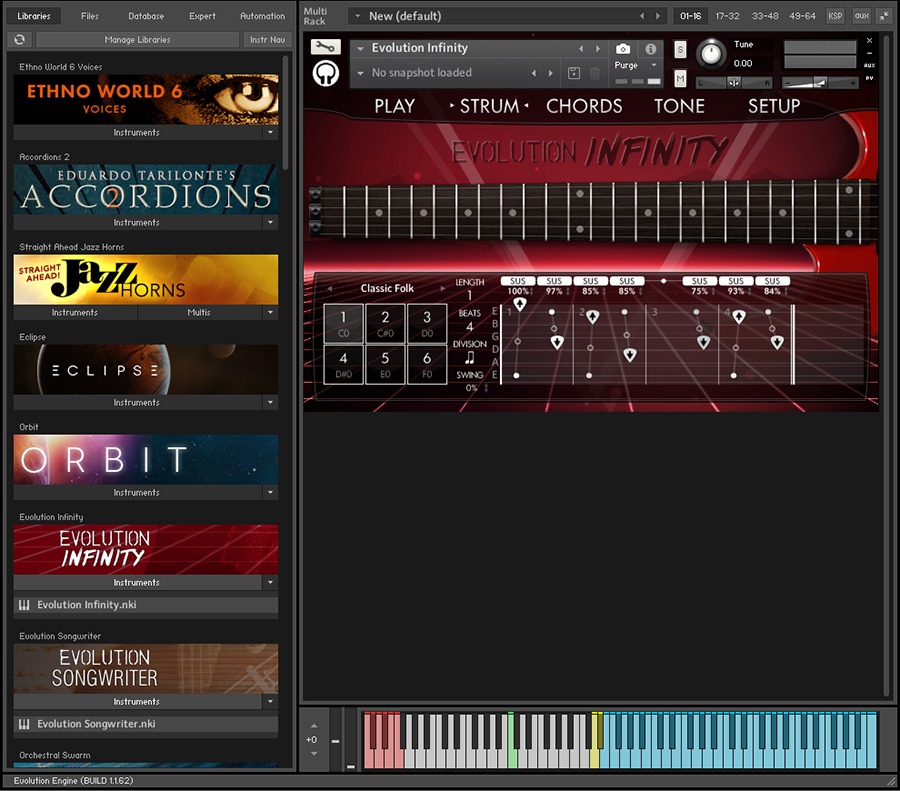The width and height of the screenshot is (900, 791).
Task: Click the instrument volume slider
Action: pos(819,84)
